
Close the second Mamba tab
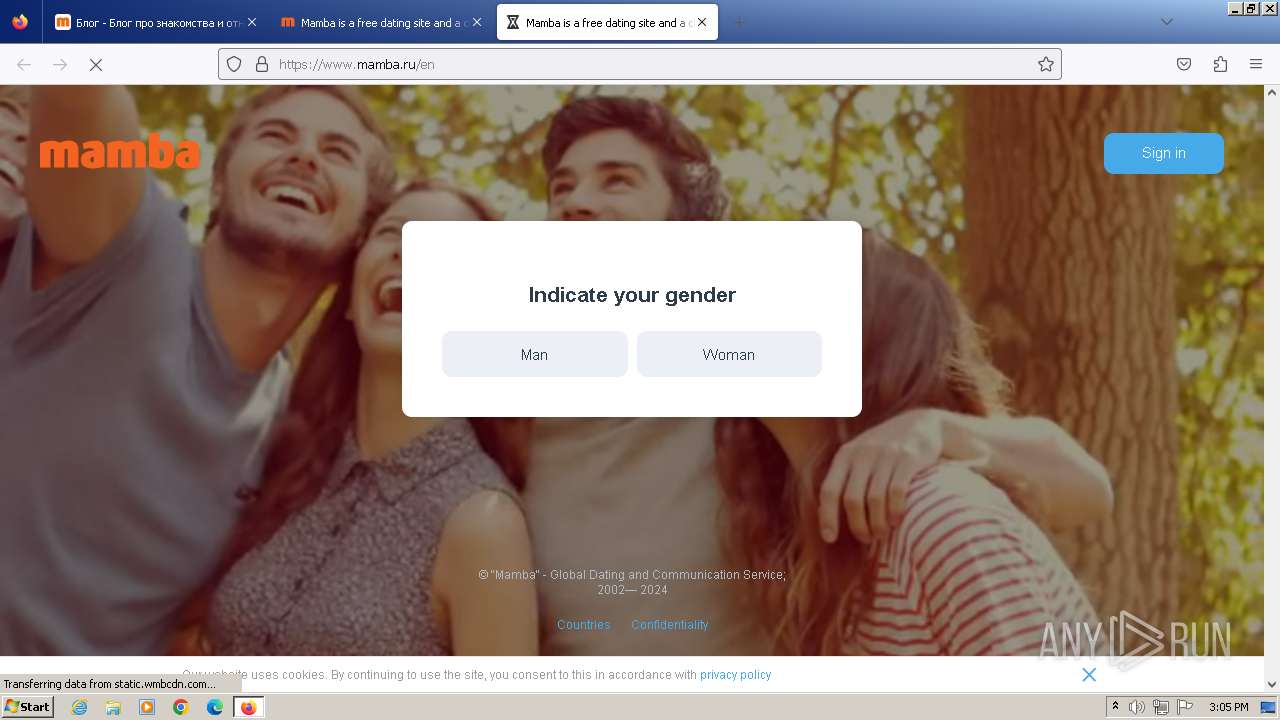point(477,22)
